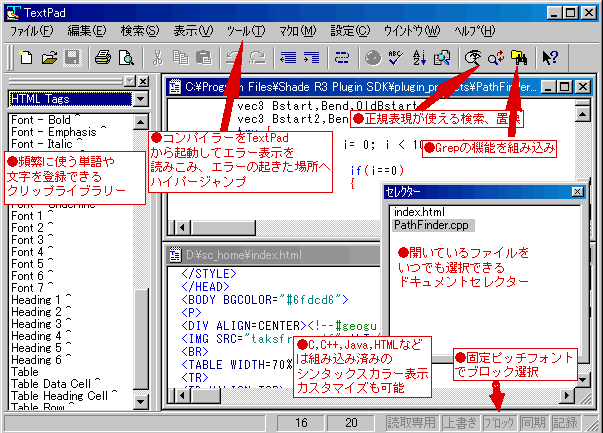This screenshot has width=603, height=433.
Task: Close the セレクター window
Action: coord(577,192)
